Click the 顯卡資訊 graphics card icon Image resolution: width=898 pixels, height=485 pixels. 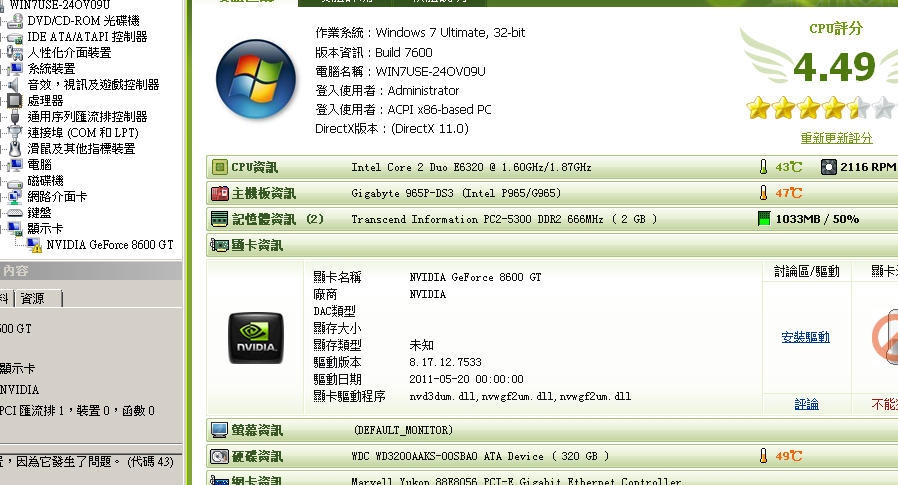(x=219, y=246)
